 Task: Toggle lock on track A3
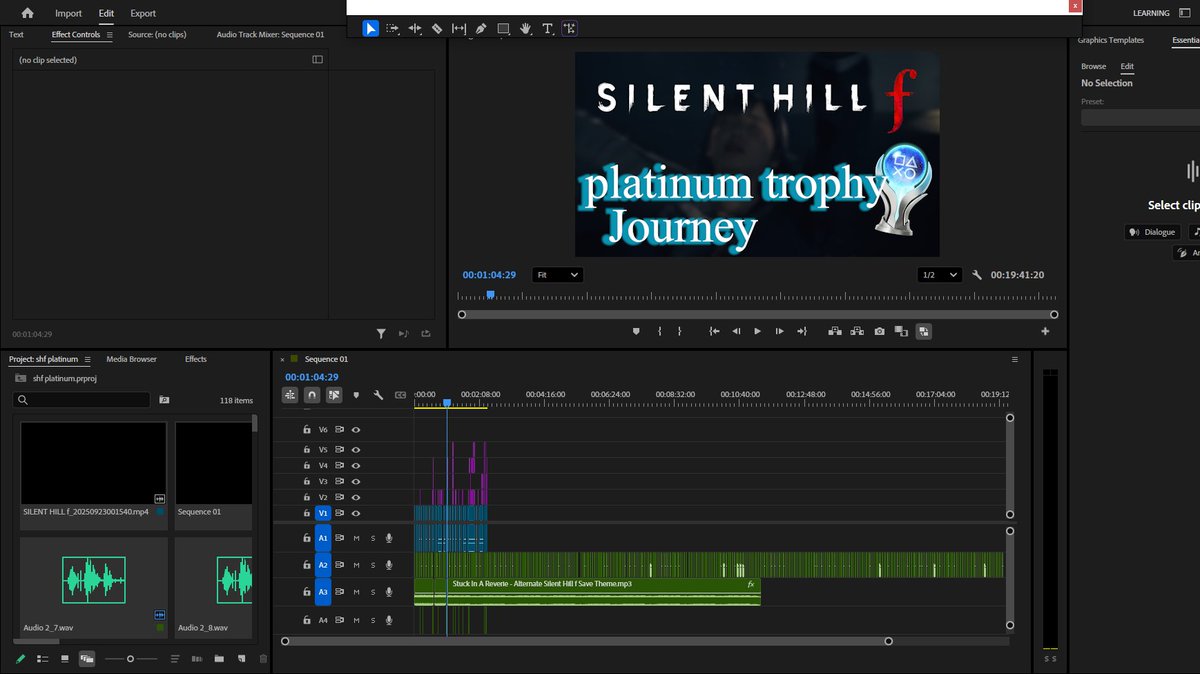tap(307, 592)
